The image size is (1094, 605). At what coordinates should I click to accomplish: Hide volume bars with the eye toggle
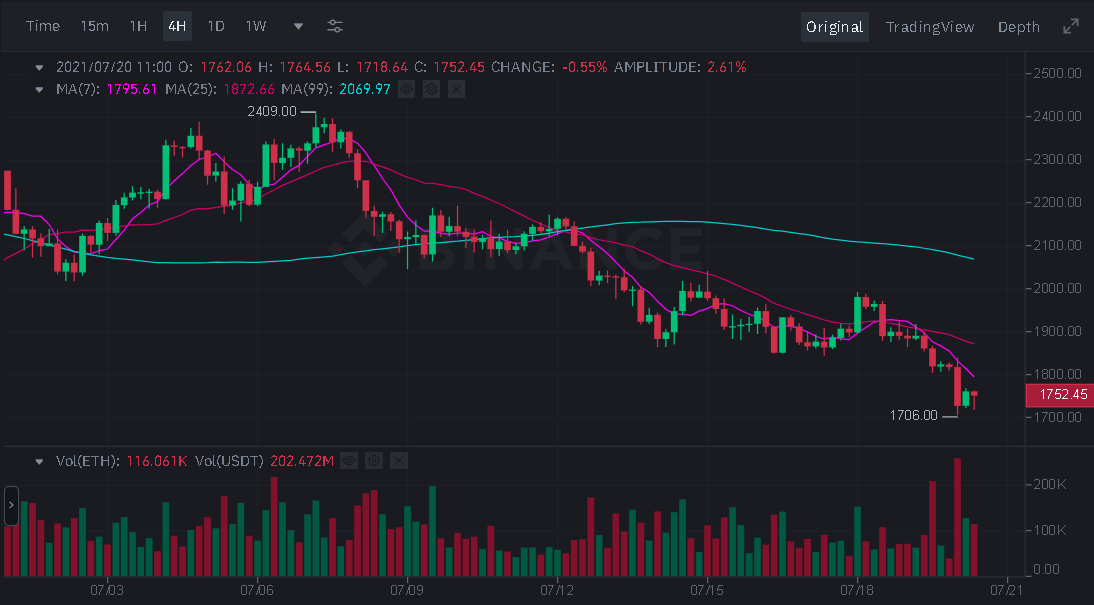coord(348,461)
